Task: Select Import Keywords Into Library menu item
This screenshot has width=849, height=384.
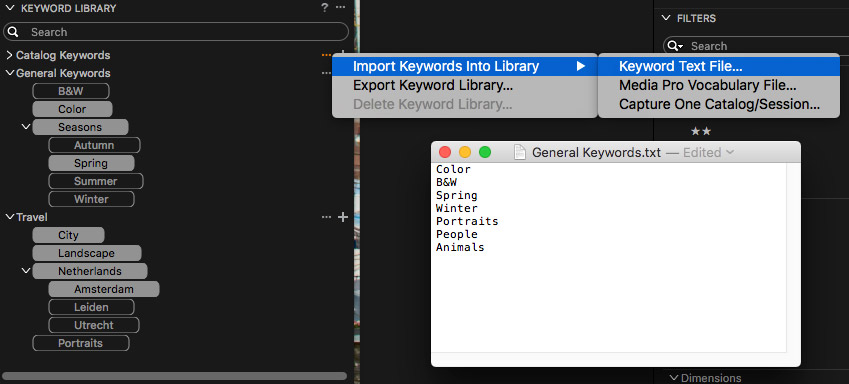Action: (x=465, y=66)
